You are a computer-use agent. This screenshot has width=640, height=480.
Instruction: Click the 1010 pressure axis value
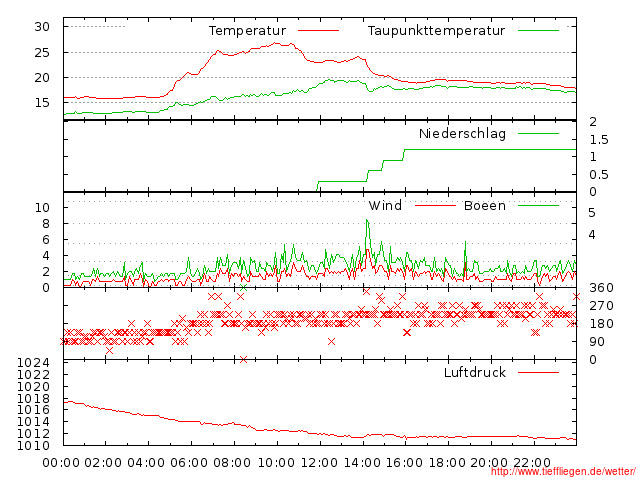(33, 445)
